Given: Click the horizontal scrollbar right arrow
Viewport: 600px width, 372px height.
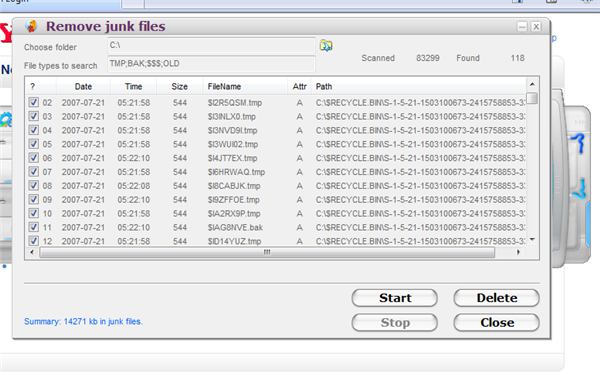Looking at the screenshot, I should click(518, 252).
